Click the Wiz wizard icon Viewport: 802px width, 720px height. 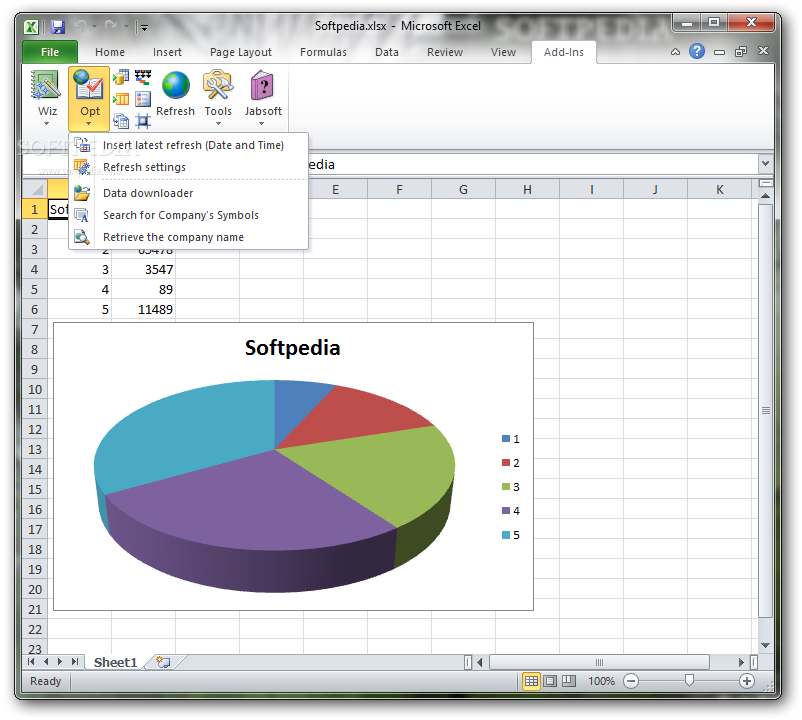[x=47, y=87]
